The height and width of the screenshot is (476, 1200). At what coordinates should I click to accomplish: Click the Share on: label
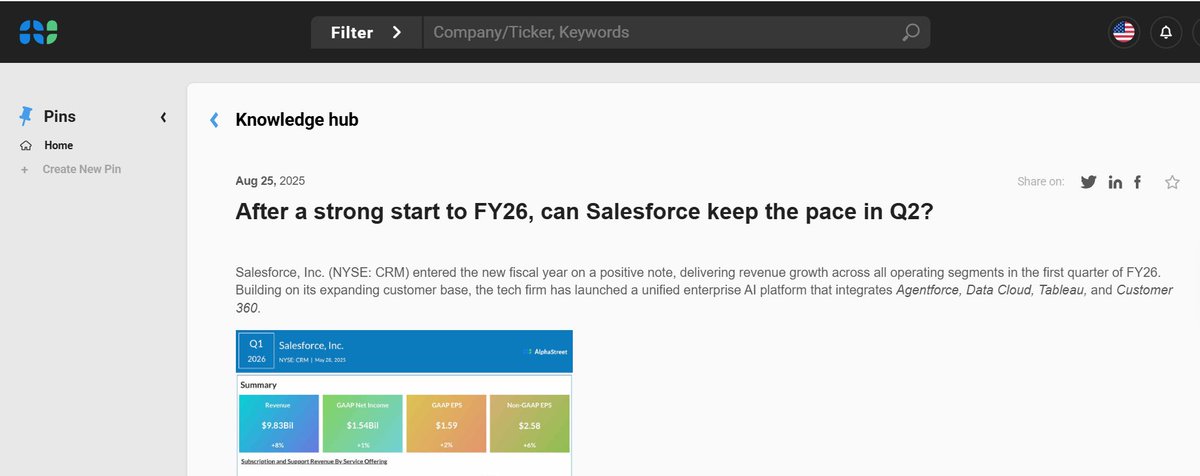pyautogui.click(x=1041, y=182)
